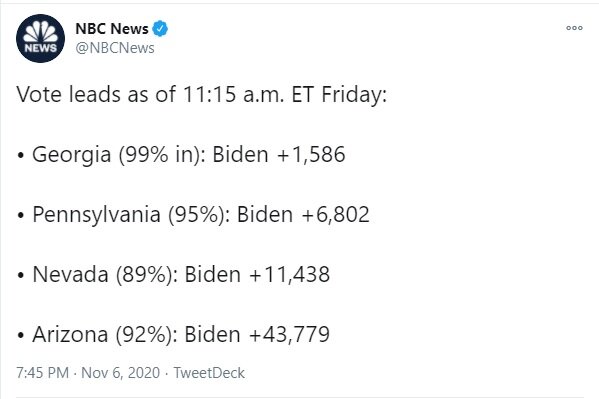Click the Biden +1,586 figure

click(x=279, y=154)
